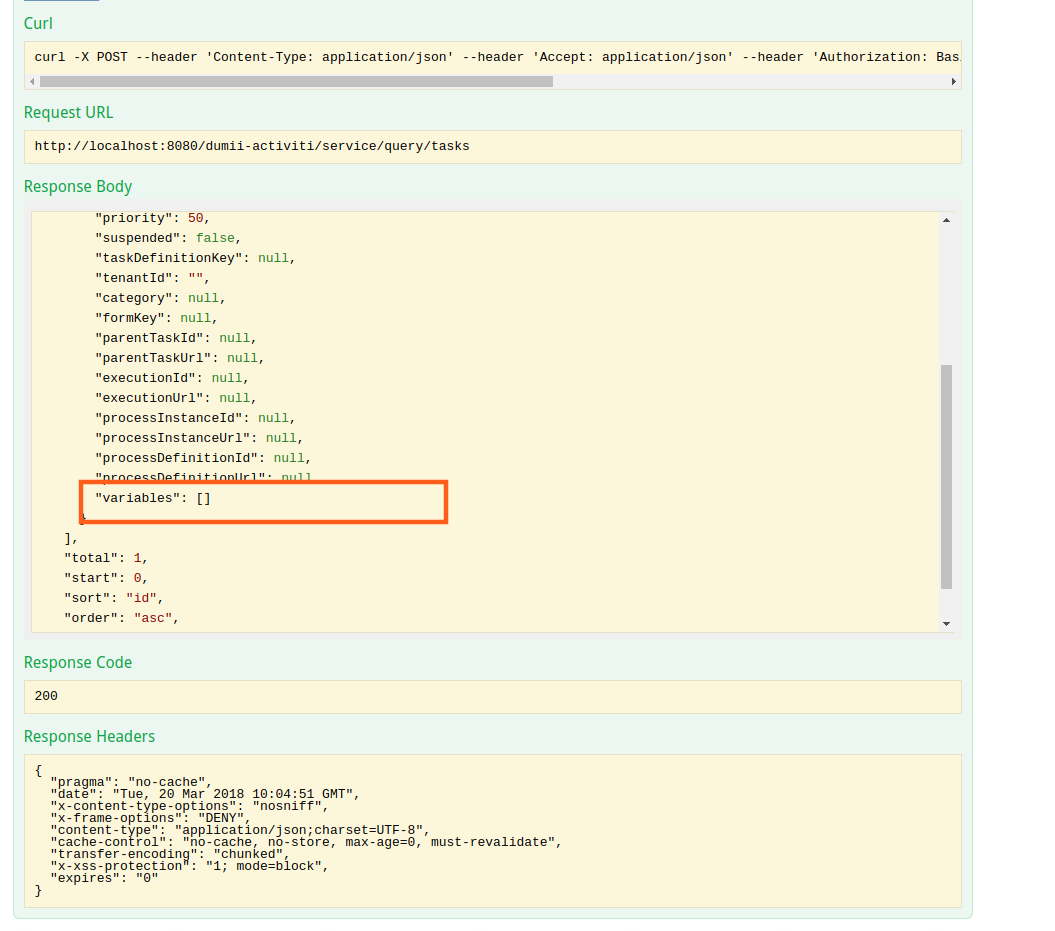
Task: Click the "order": "asc" line
Action: [122, 618]
